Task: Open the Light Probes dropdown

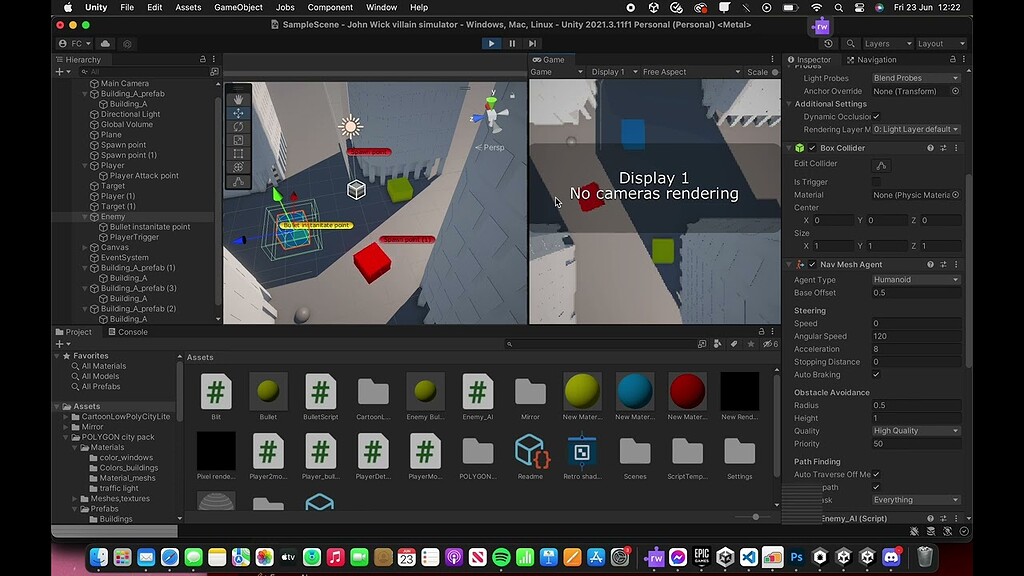Action: (915, 78)
